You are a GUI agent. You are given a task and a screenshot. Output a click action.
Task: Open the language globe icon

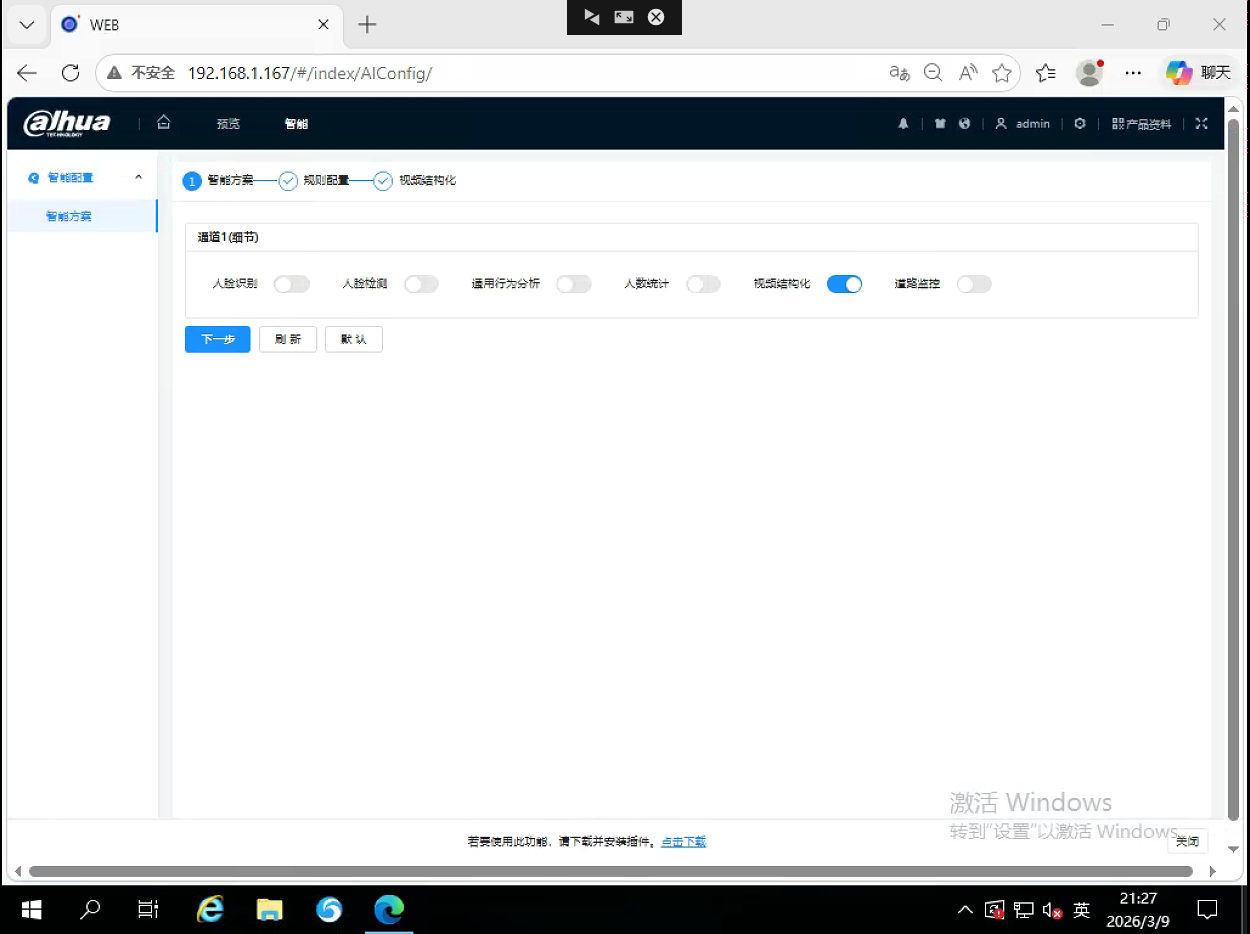point(964,124)
